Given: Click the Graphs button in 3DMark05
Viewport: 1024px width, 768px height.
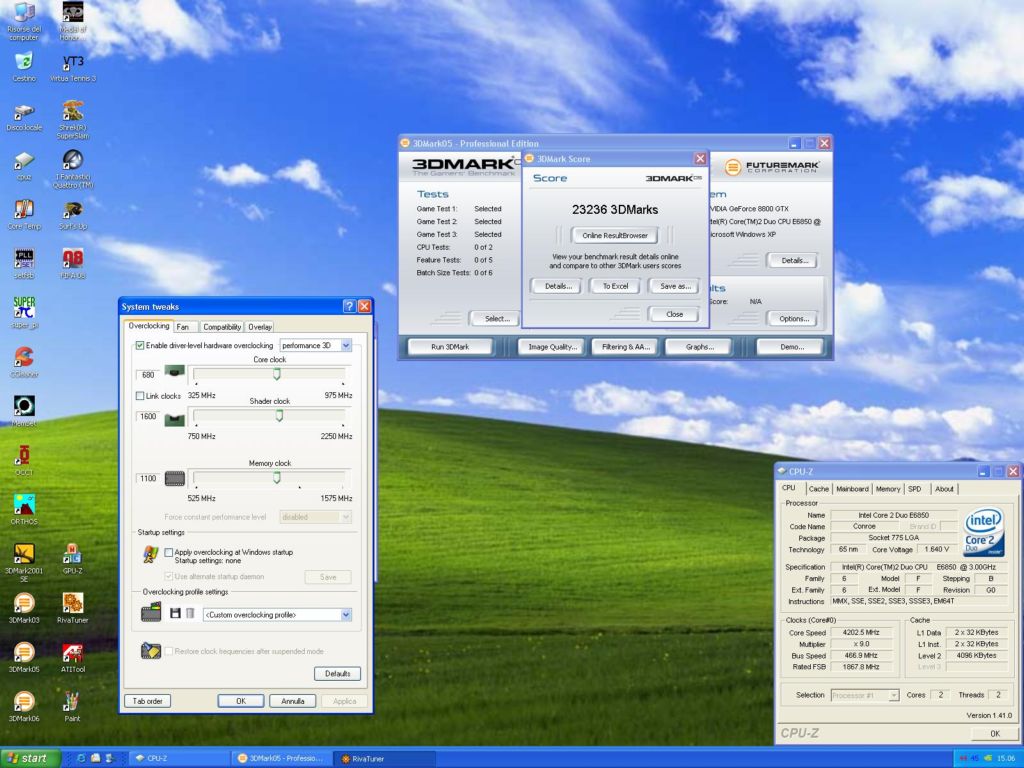Looking at the screenshot, I should click(699, 347).
